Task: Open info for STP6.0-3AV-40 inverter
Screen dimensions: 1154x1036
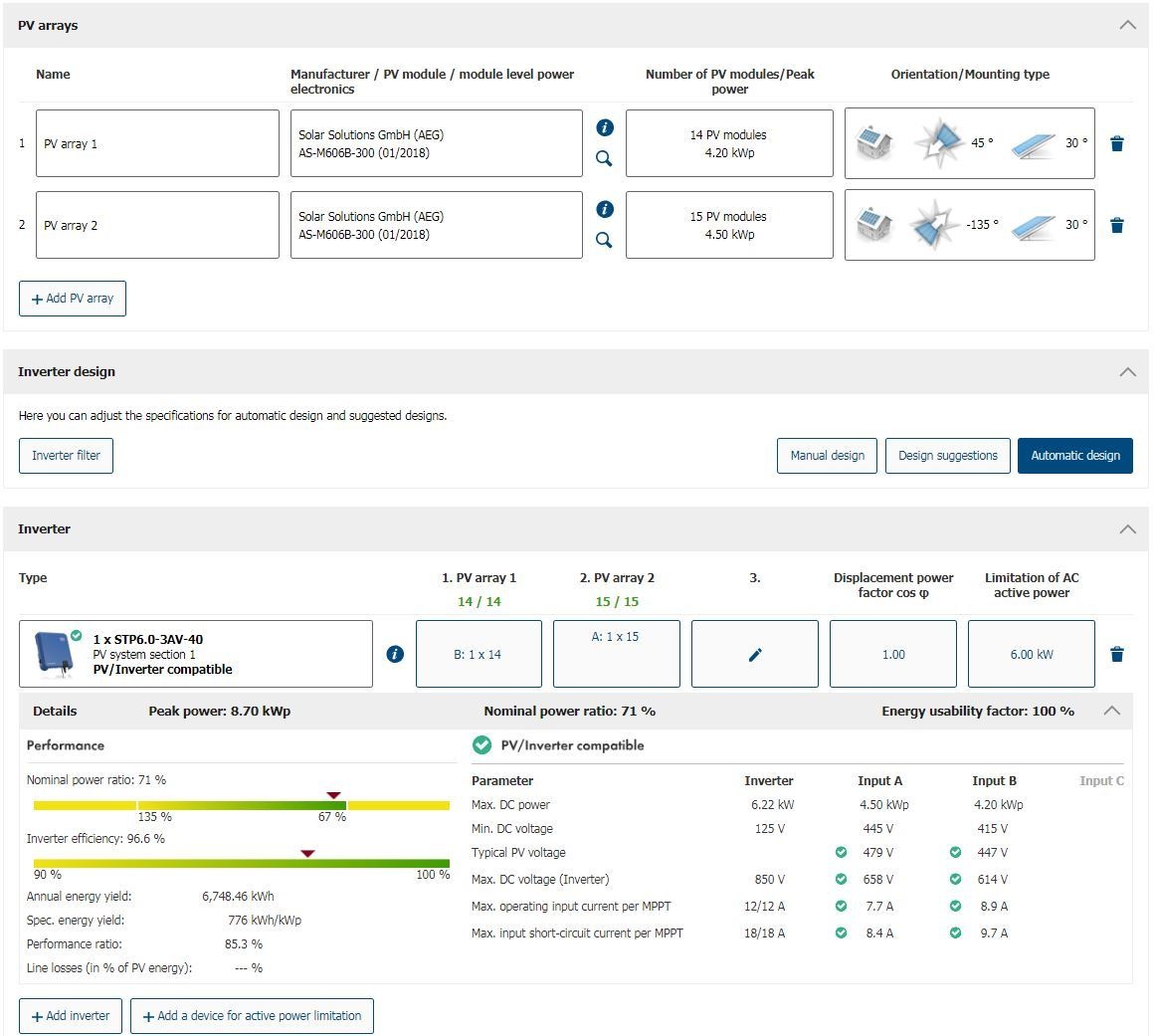Action: pyautogui.click(x=395, y=654)
